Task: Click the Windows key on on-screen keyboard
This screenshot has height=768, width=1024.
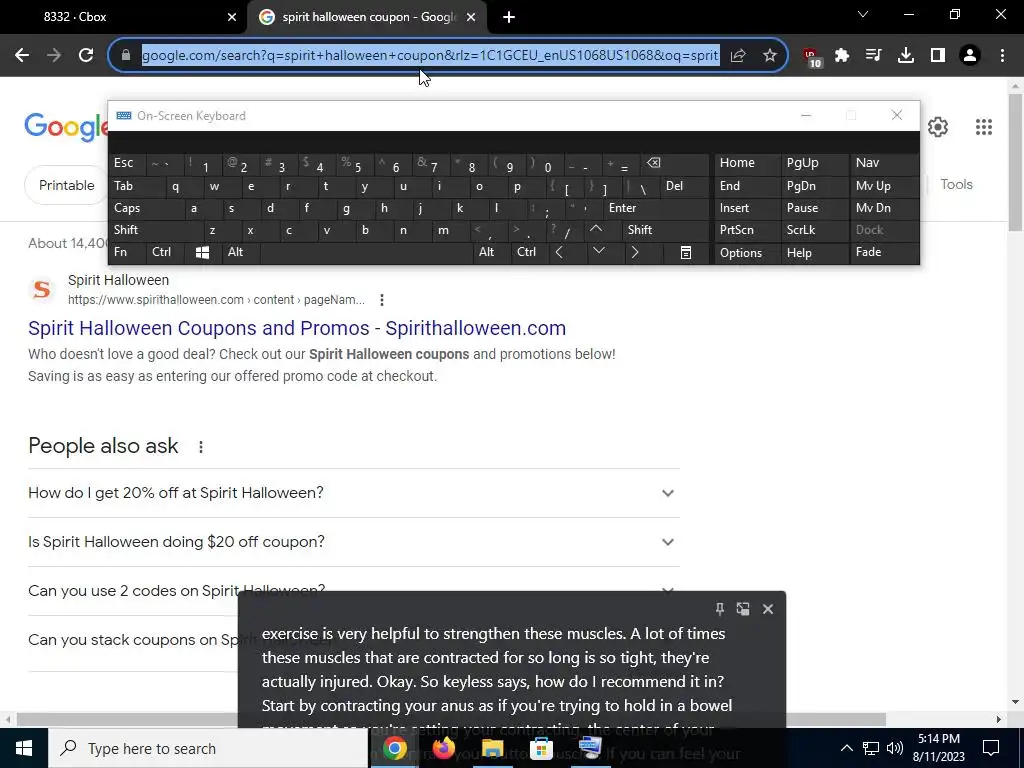Action: click(x=202, y=252)
